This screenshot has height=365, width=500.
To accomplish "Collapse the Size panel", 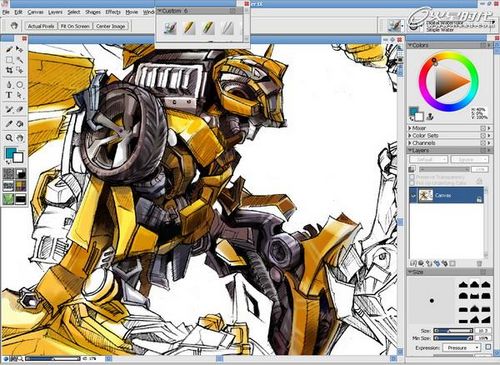I will click(410, 272).
